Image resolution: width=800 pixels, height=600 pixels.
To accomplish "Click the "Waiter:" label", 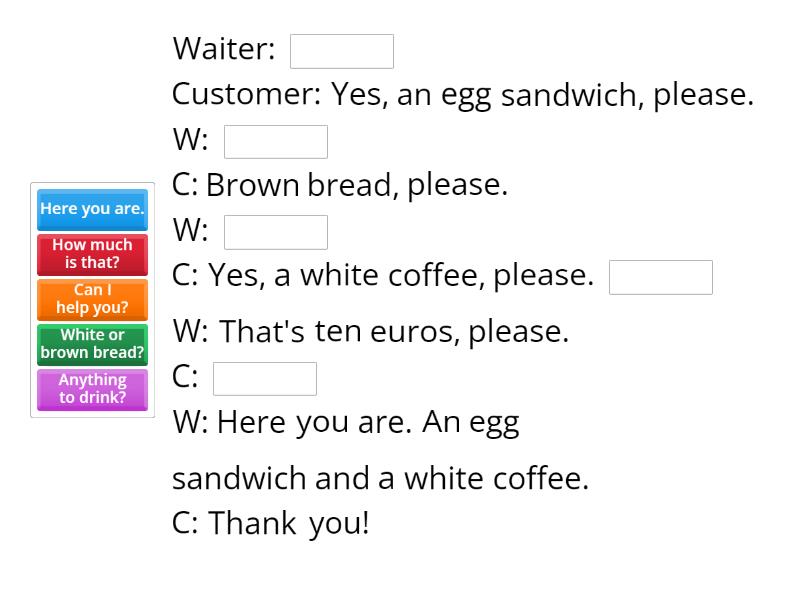I will pyautogui.click(x=225, y=48).
